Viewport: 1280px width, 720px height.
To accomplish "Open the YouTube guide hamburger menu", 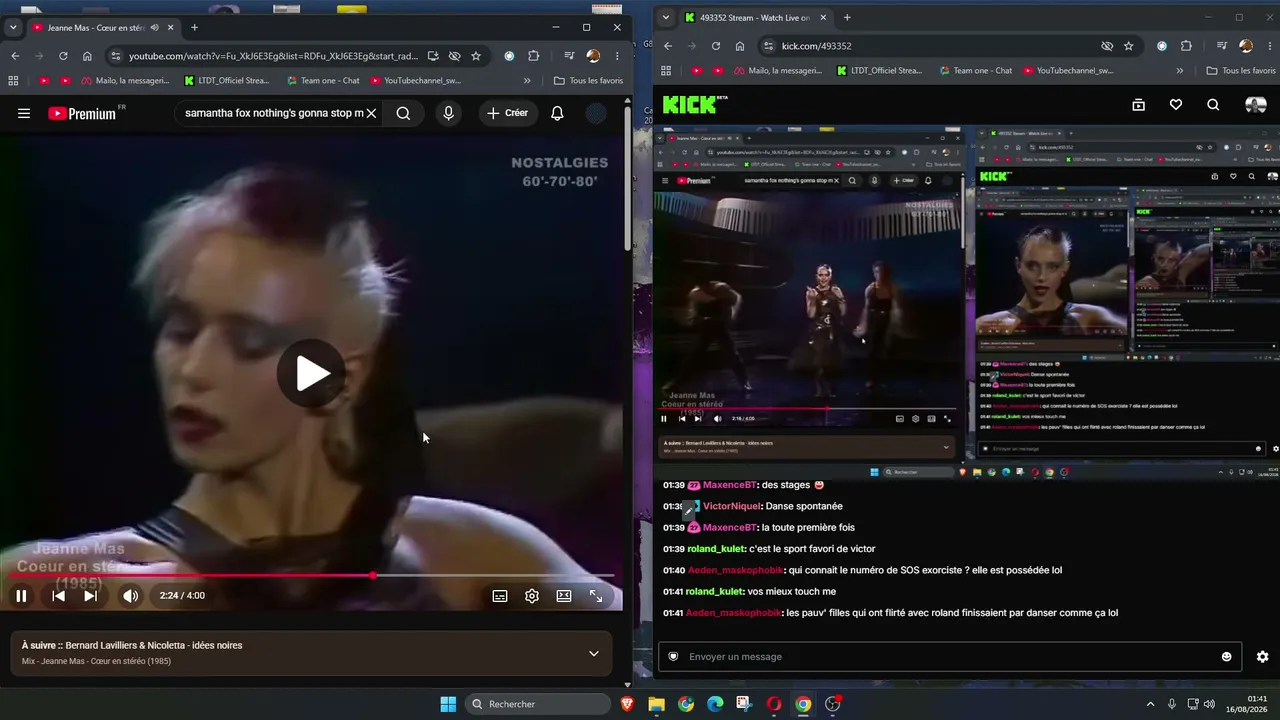I will [x=24, y=113].
